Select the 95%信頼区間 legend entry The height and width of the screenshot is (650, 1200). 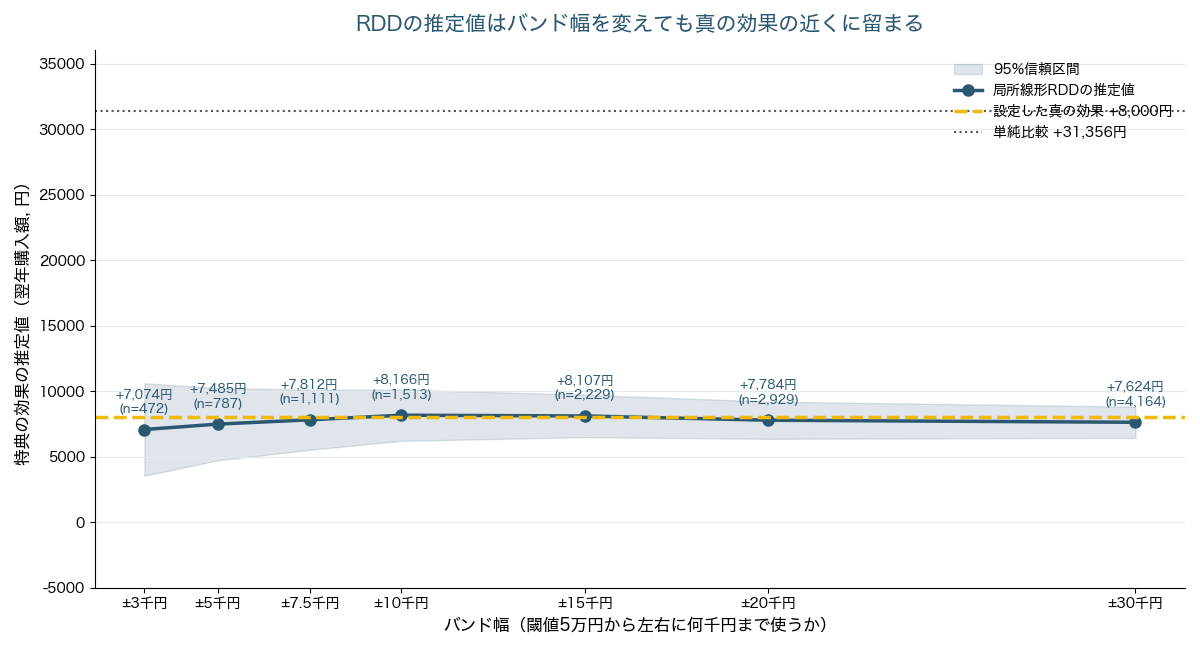pos(1017,69)
